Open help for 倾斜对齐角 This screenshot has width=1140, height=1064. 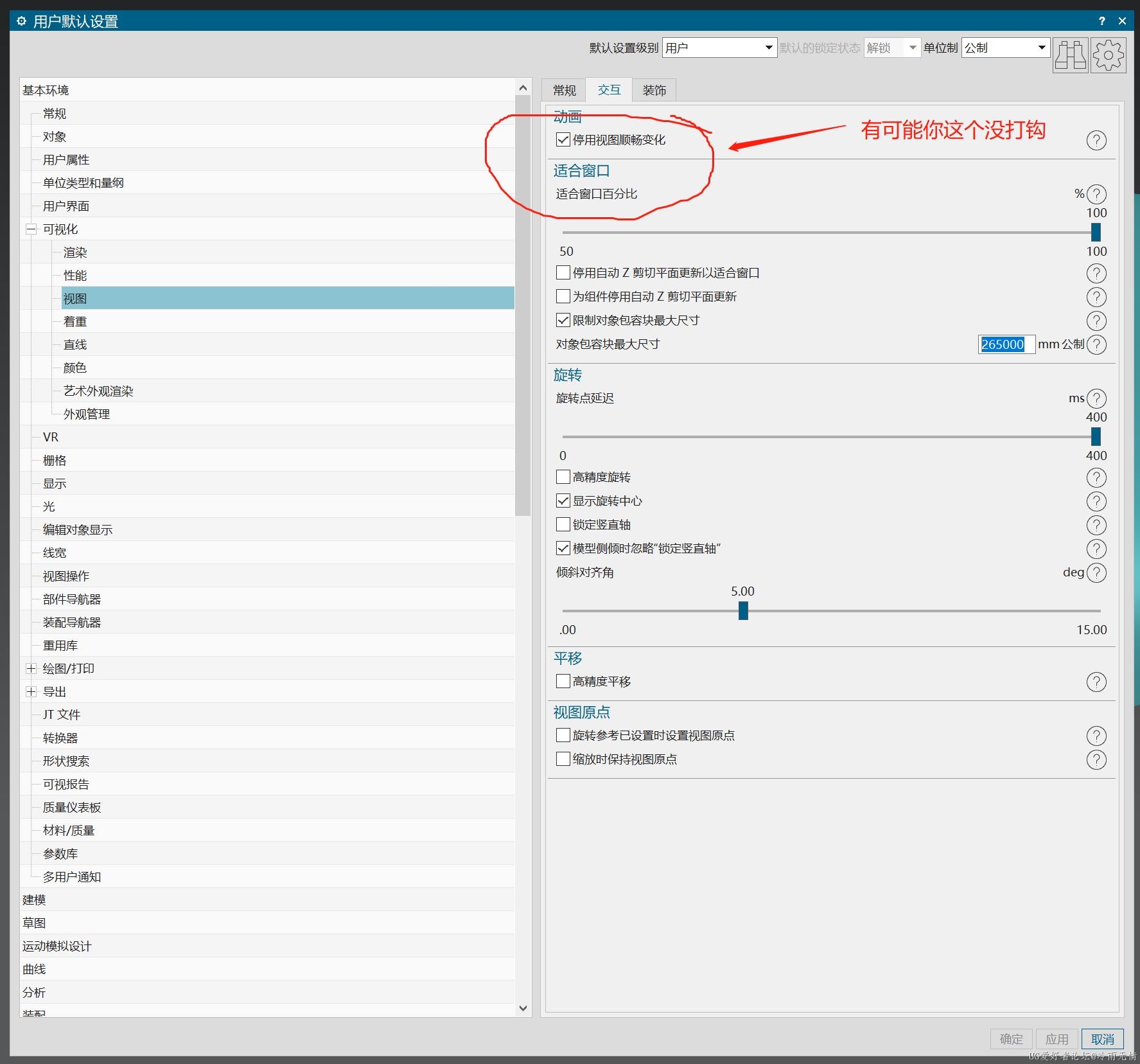click(x=1096, y=572)
